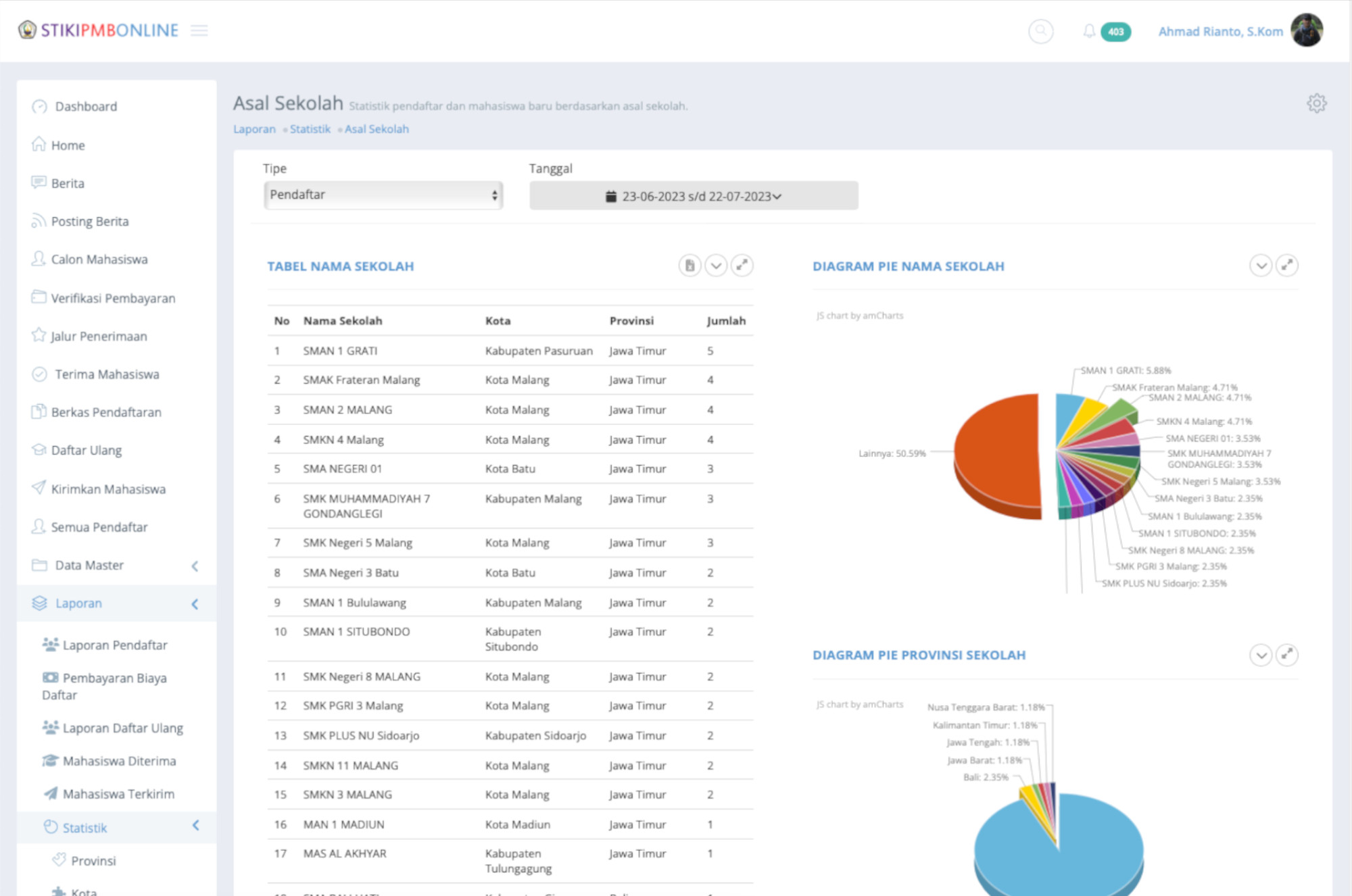Collapse Diagram Pie Provinsi Sekolah panel
Viewport: 1352px width, 896px height.
(x=1261, y=655)
